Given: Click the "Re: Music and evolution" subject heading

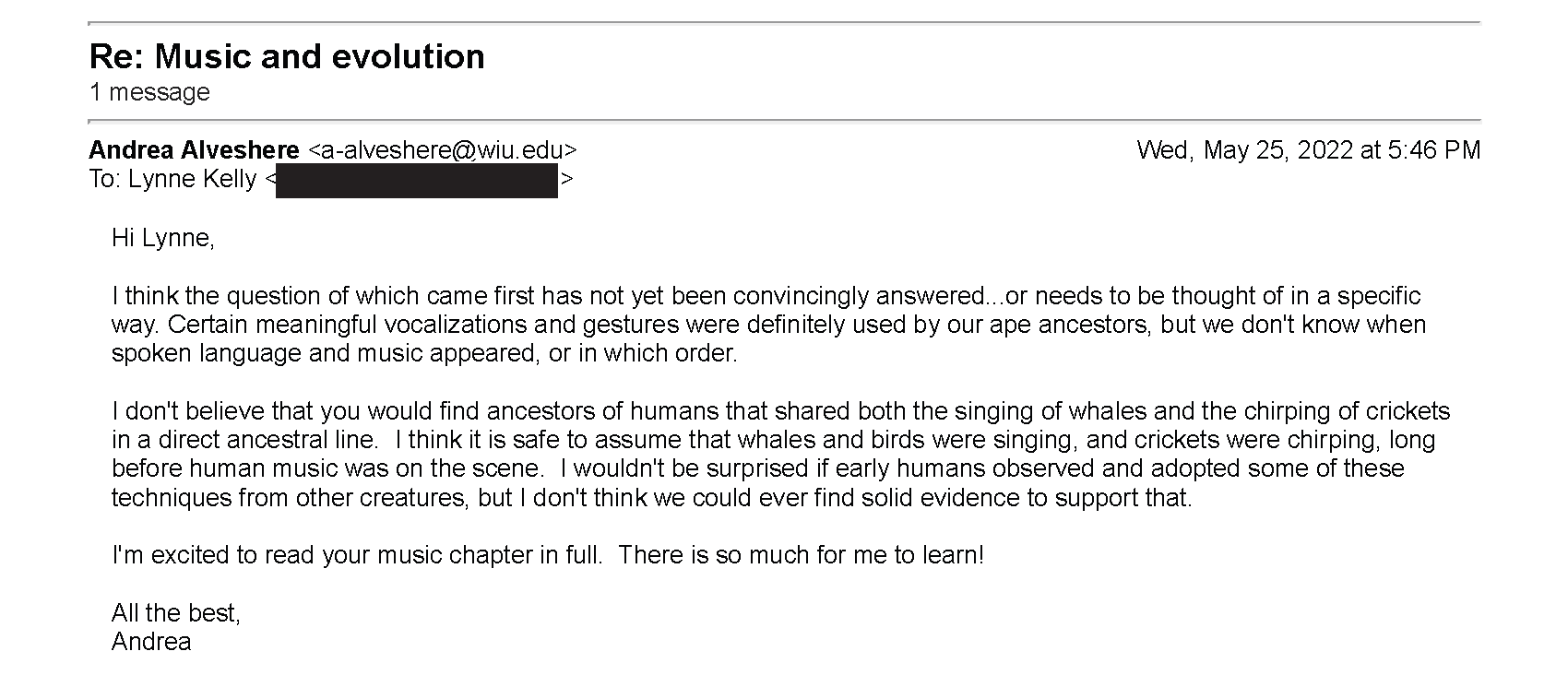Looking at the screenshot, I should click(287, 56).
